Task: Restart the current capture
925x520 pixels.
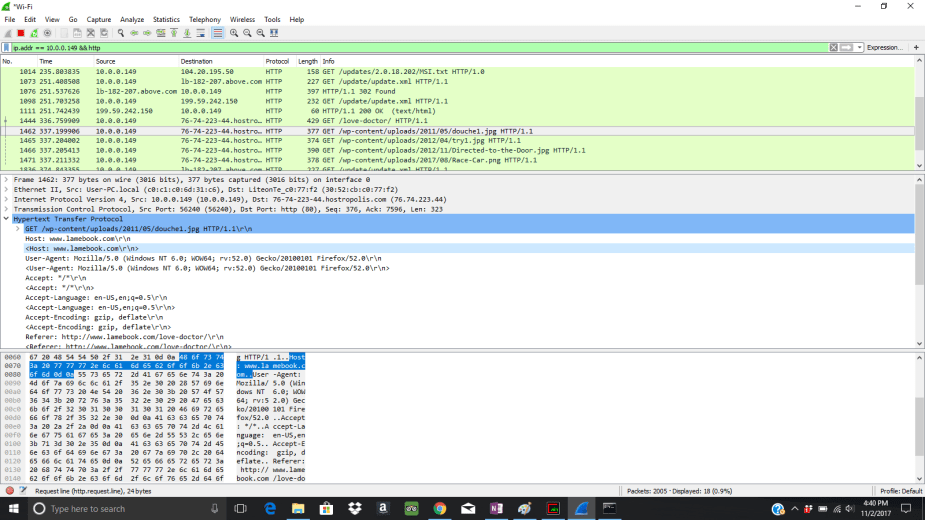Action: (34, 33)
